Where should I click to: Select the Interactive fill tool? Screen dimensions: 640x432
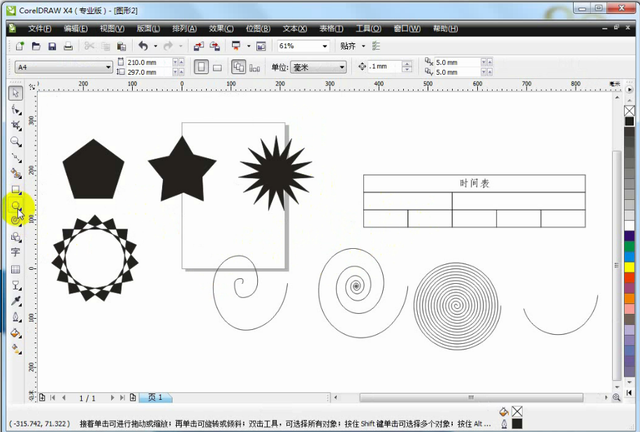point(16,349)
